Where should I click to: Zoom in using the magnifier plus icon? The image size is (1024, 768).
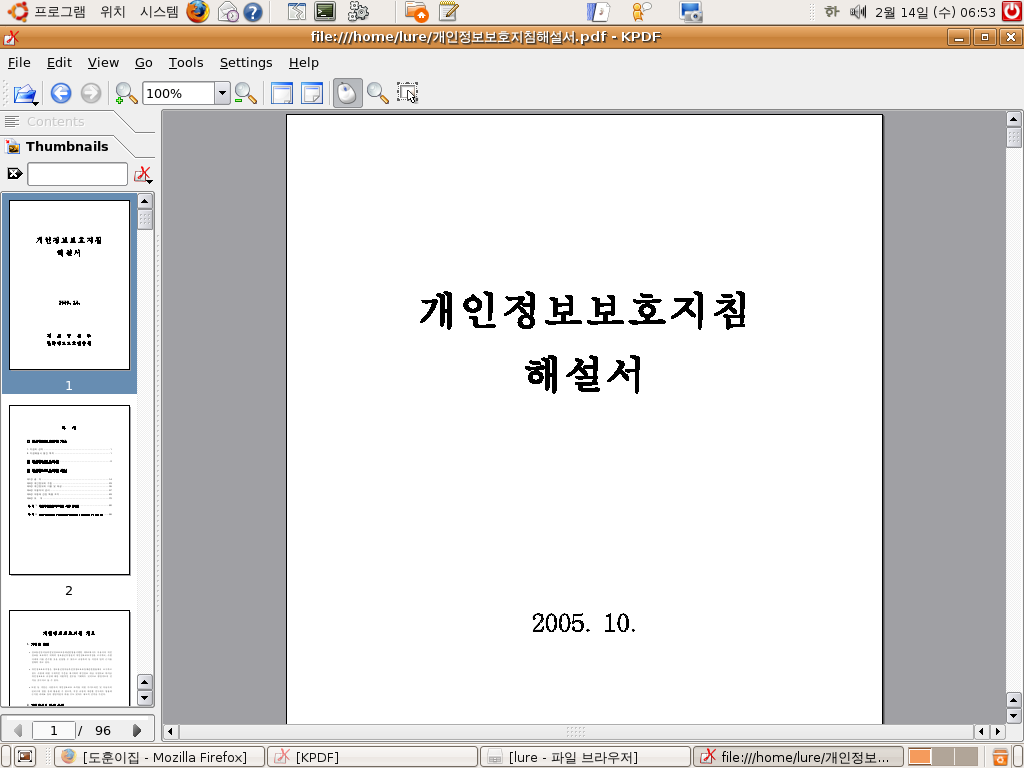coord(124,92)
